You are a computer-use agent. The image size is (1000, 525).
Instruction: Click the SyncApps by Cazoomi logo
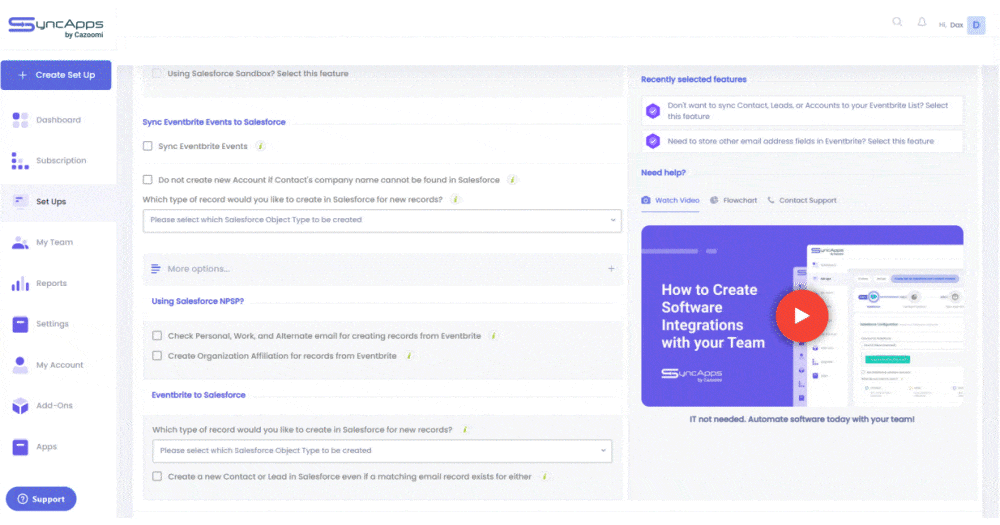55,27
